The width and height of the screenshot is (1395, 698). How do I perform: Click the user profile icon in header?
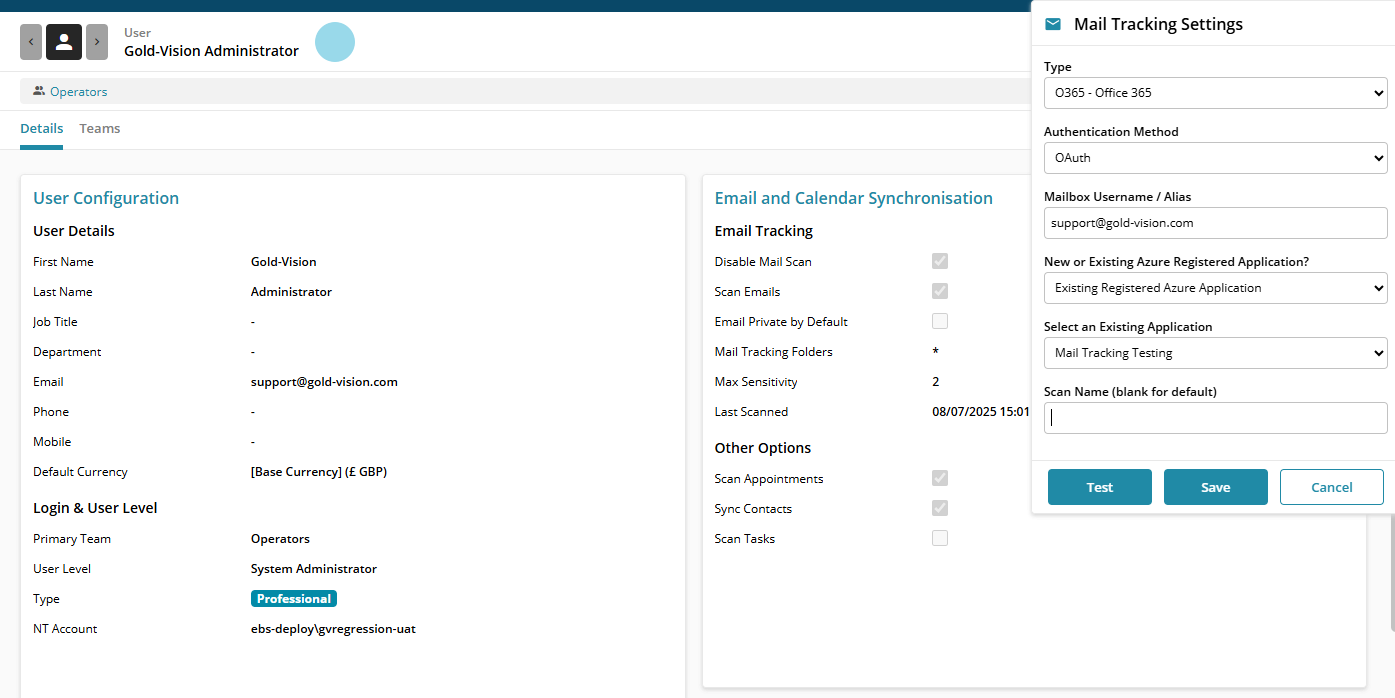pyautogui.click(x=64, y=42)
